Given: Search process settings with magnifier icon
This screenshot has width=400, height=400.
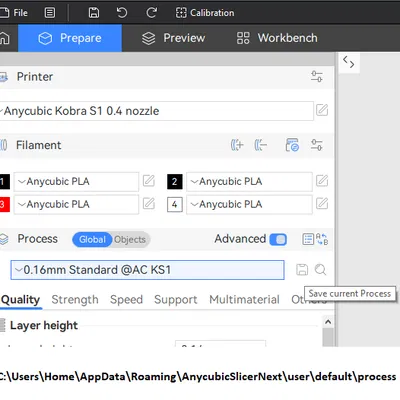Looking at the screenshot, I should [320, 270].
